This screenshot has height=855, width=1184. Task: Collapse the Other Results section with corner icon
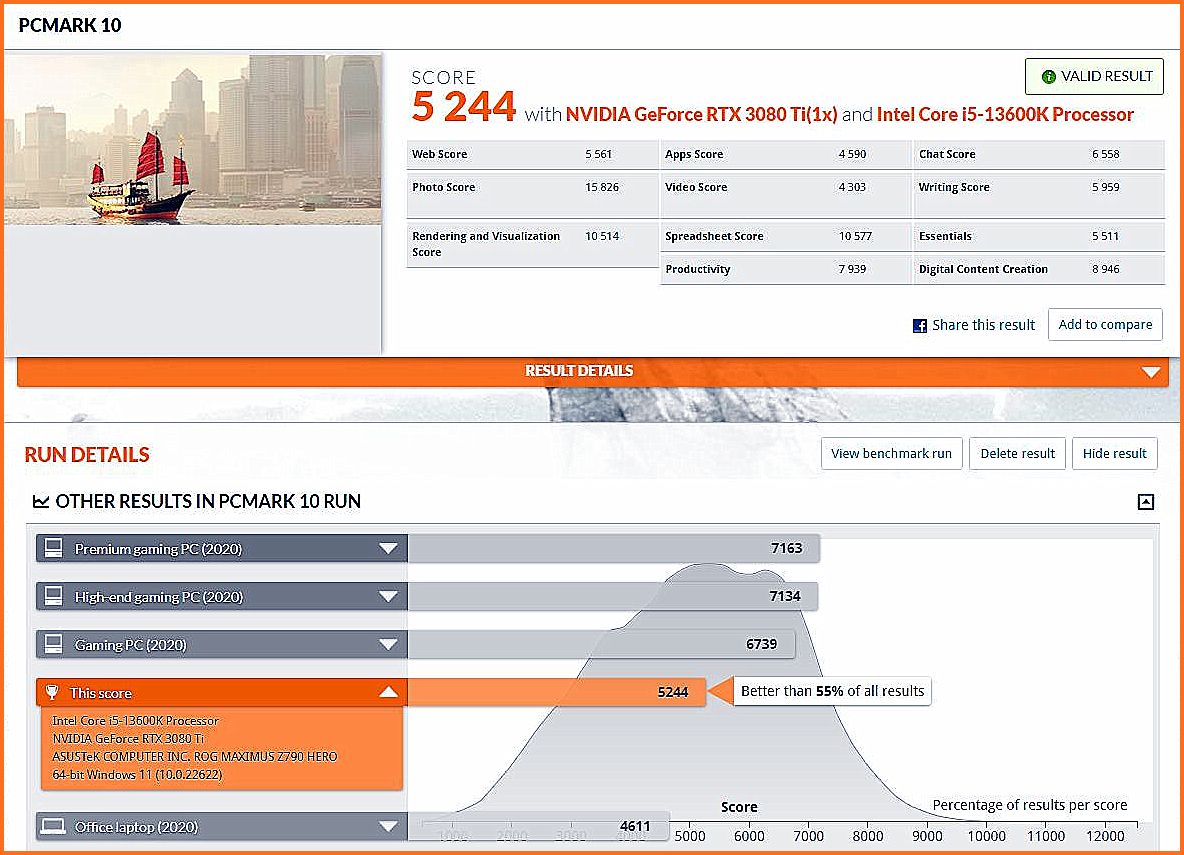[1145, 502]
